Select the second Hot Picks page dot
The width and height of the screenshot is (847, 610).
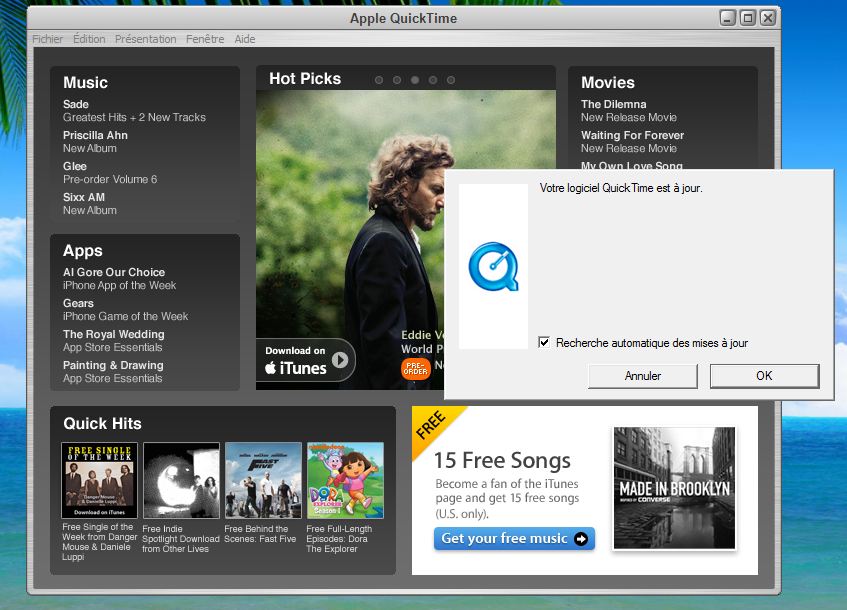click(397, 80)
